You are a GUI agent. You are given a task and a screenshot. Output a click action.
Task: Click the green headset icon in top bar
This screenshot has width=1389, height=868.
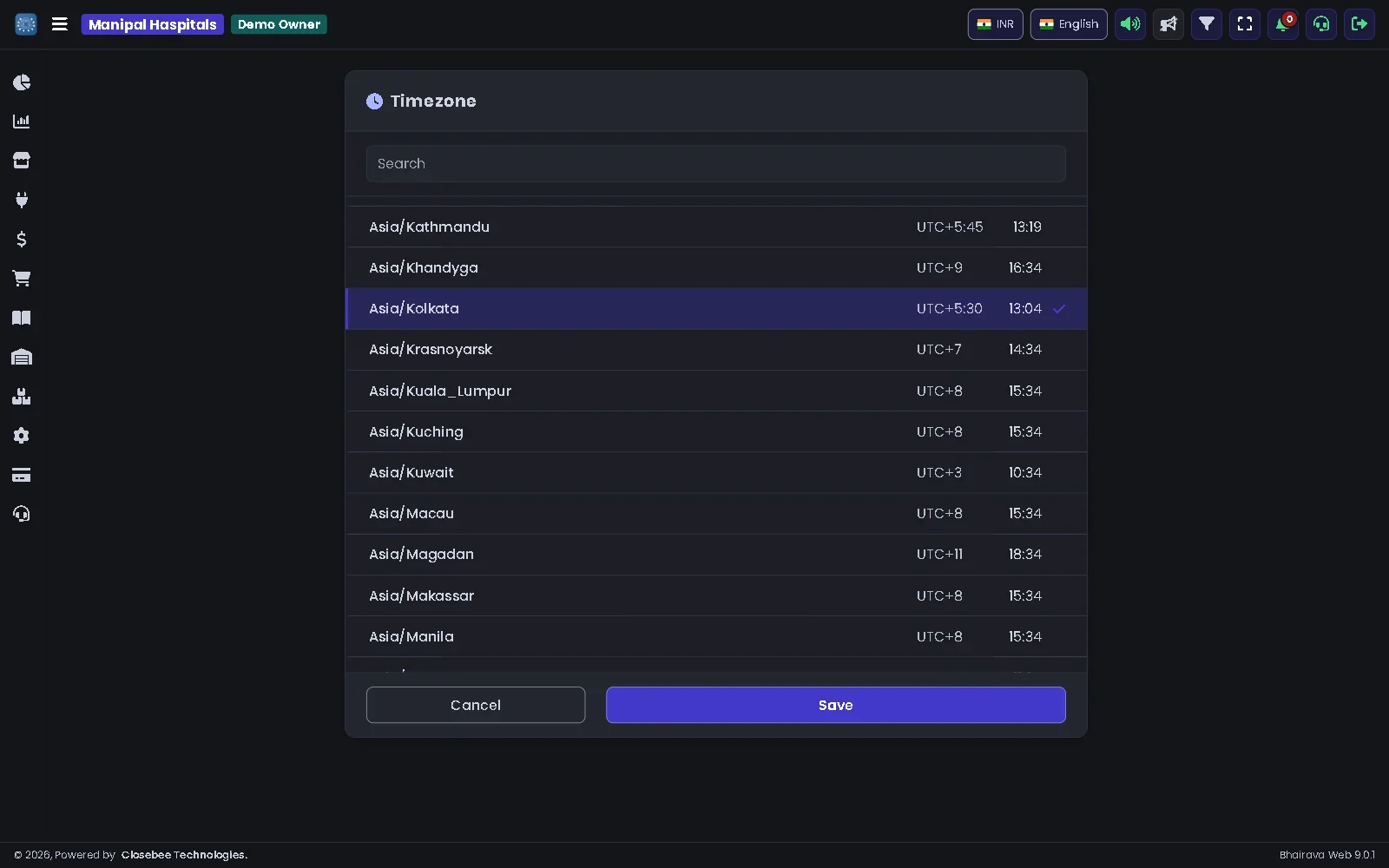[1321, 24]
